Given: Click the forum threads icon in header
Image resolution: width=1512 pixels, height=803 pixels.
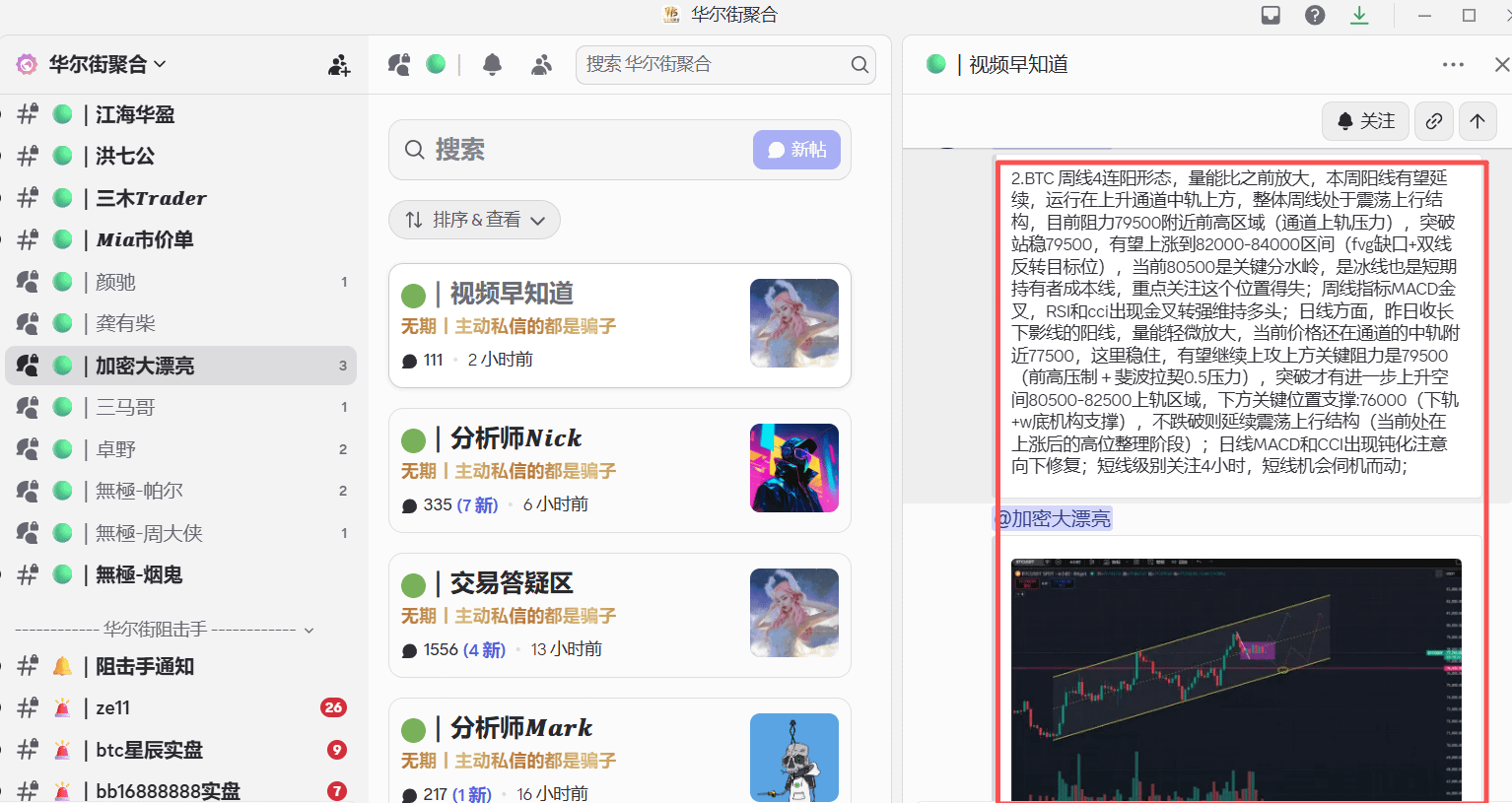Looking at the screenshot, I should [x=399, y=64].
